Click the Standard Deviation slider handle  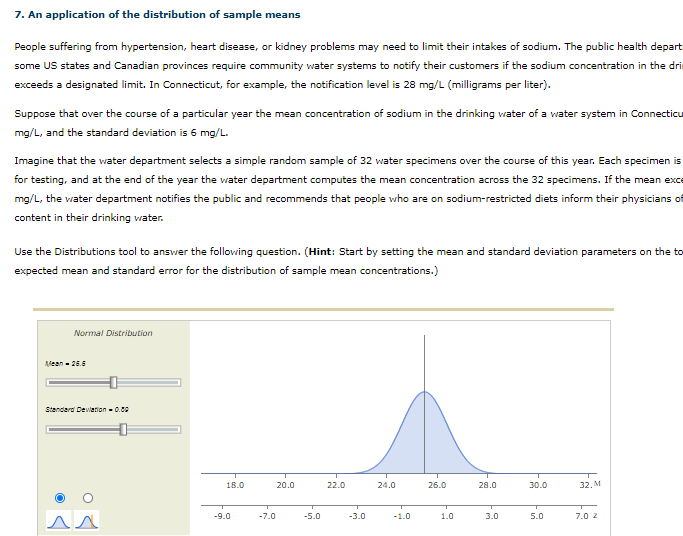[123, 429]
